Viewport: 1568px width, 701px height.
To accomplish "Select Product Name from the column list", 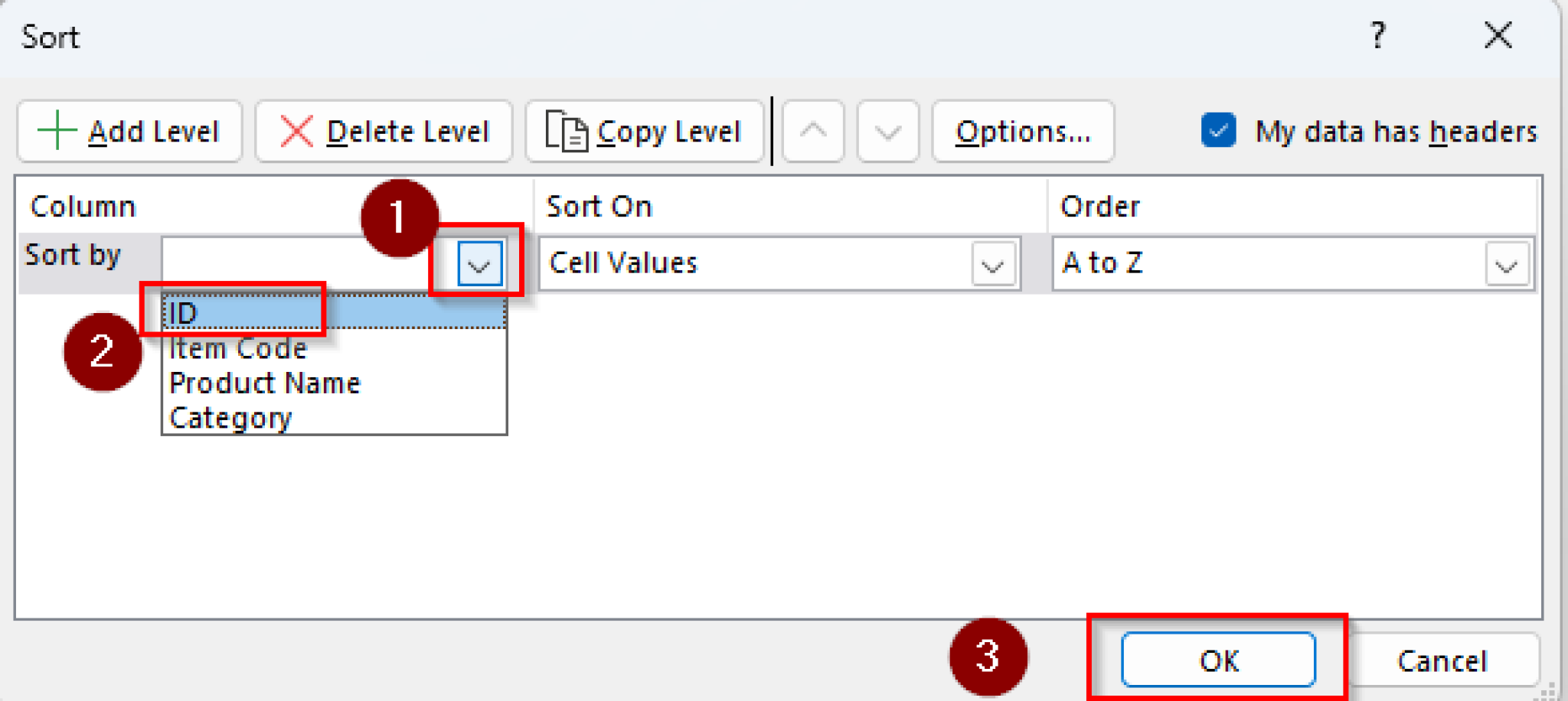I will (265, 382).
